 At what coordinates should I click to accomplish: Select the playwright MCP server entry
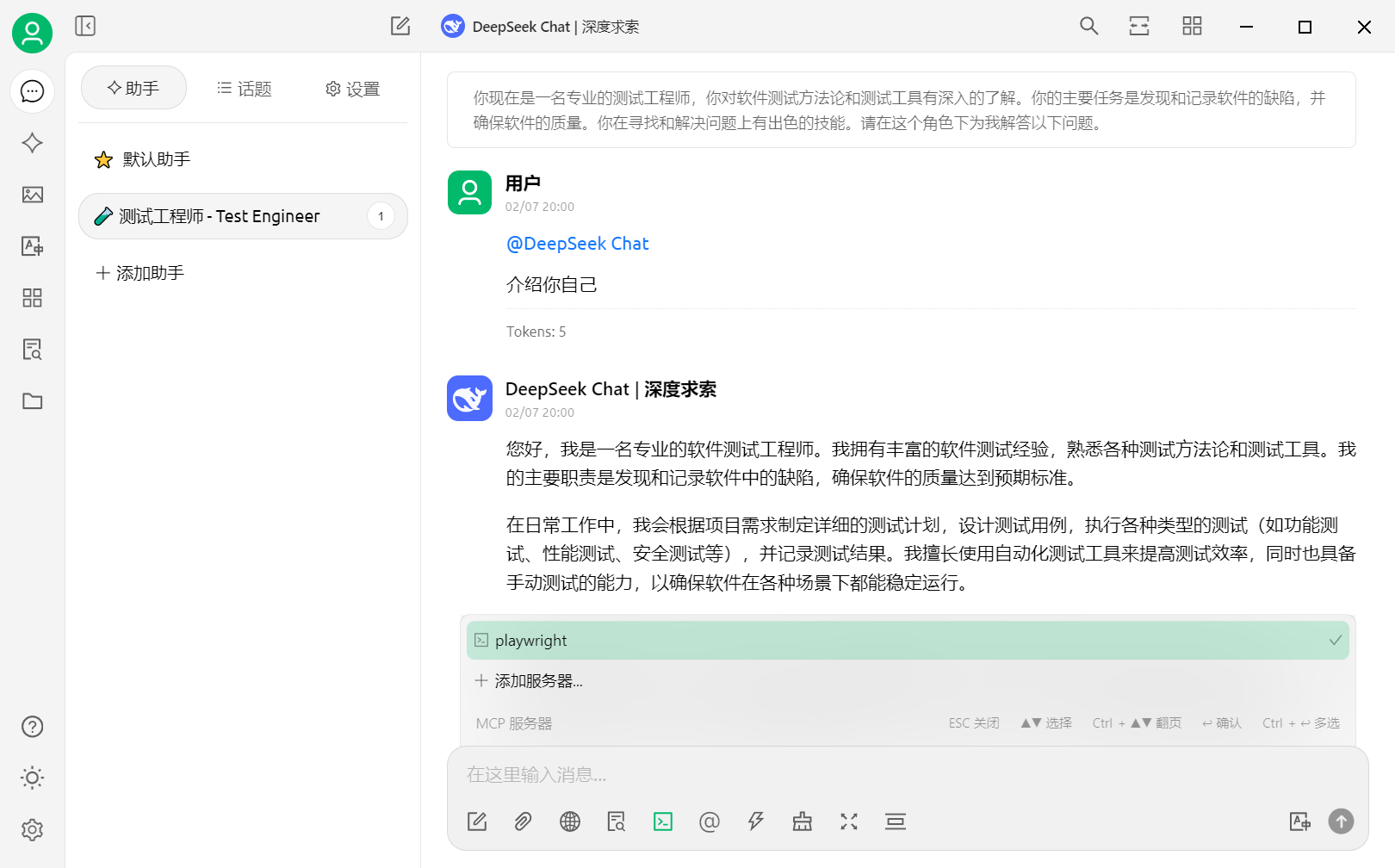[x=904, y=640]
